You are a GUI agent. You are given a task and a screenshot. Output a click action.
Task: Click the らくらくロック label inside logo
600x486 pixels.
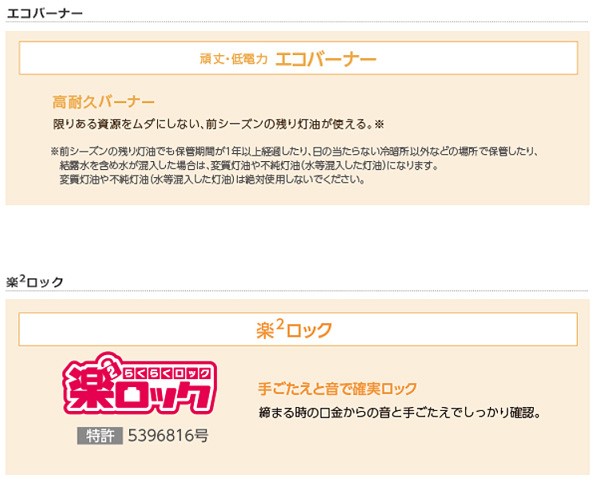tap(167, 373)
